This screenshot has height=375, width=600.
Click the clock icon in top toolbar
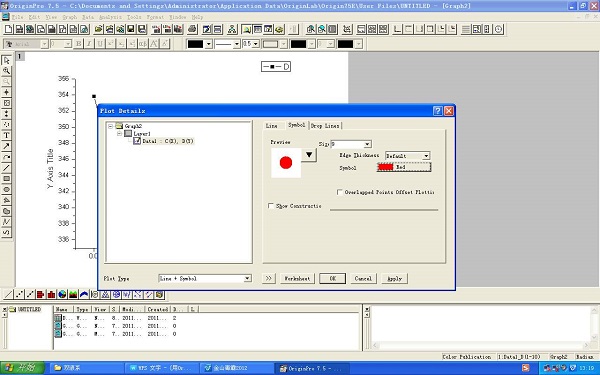point(498,29)
